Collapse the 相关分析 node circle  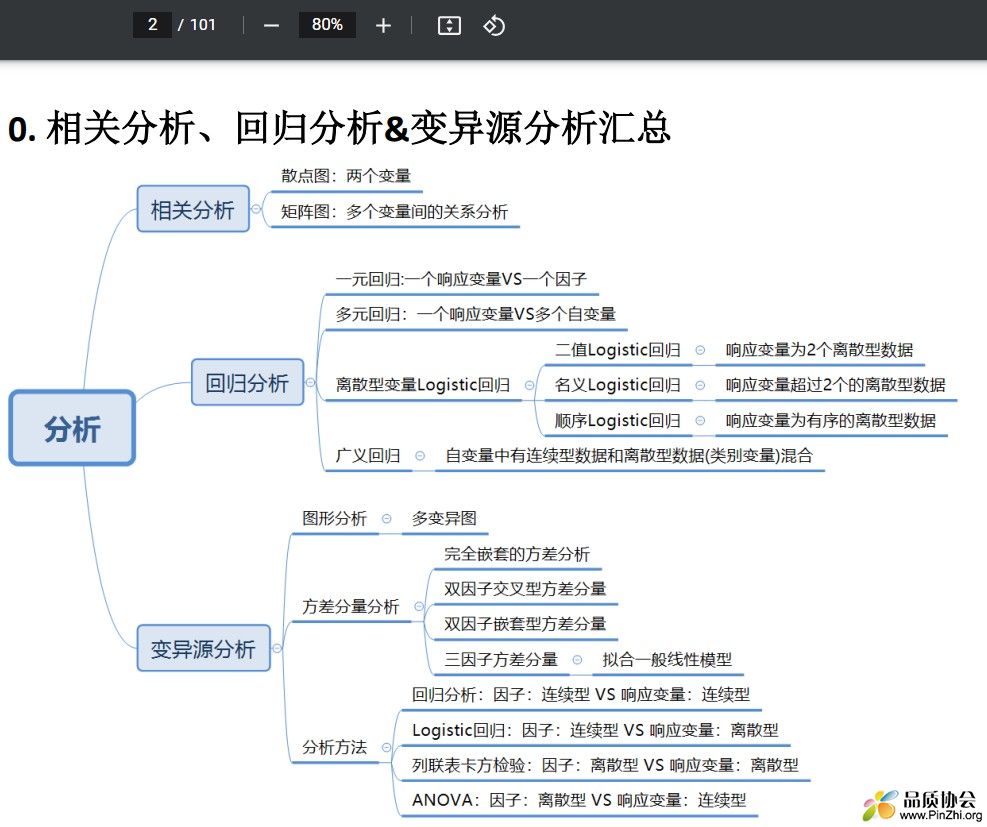(x=257, y=209)
